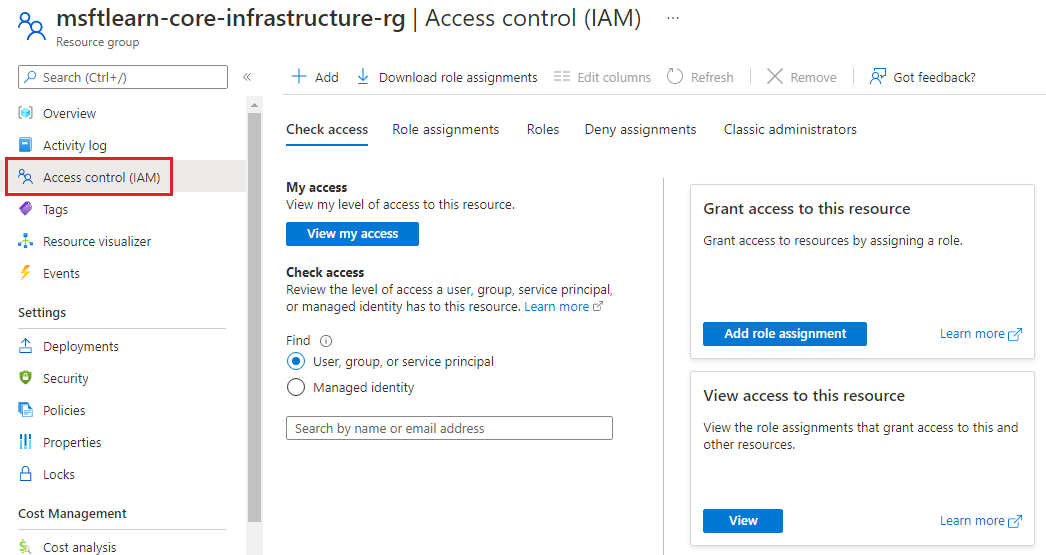The height and width of the screenshot is (555, 1046).
Task: Select User, group, or service principal radio
Action: point(296,362)
